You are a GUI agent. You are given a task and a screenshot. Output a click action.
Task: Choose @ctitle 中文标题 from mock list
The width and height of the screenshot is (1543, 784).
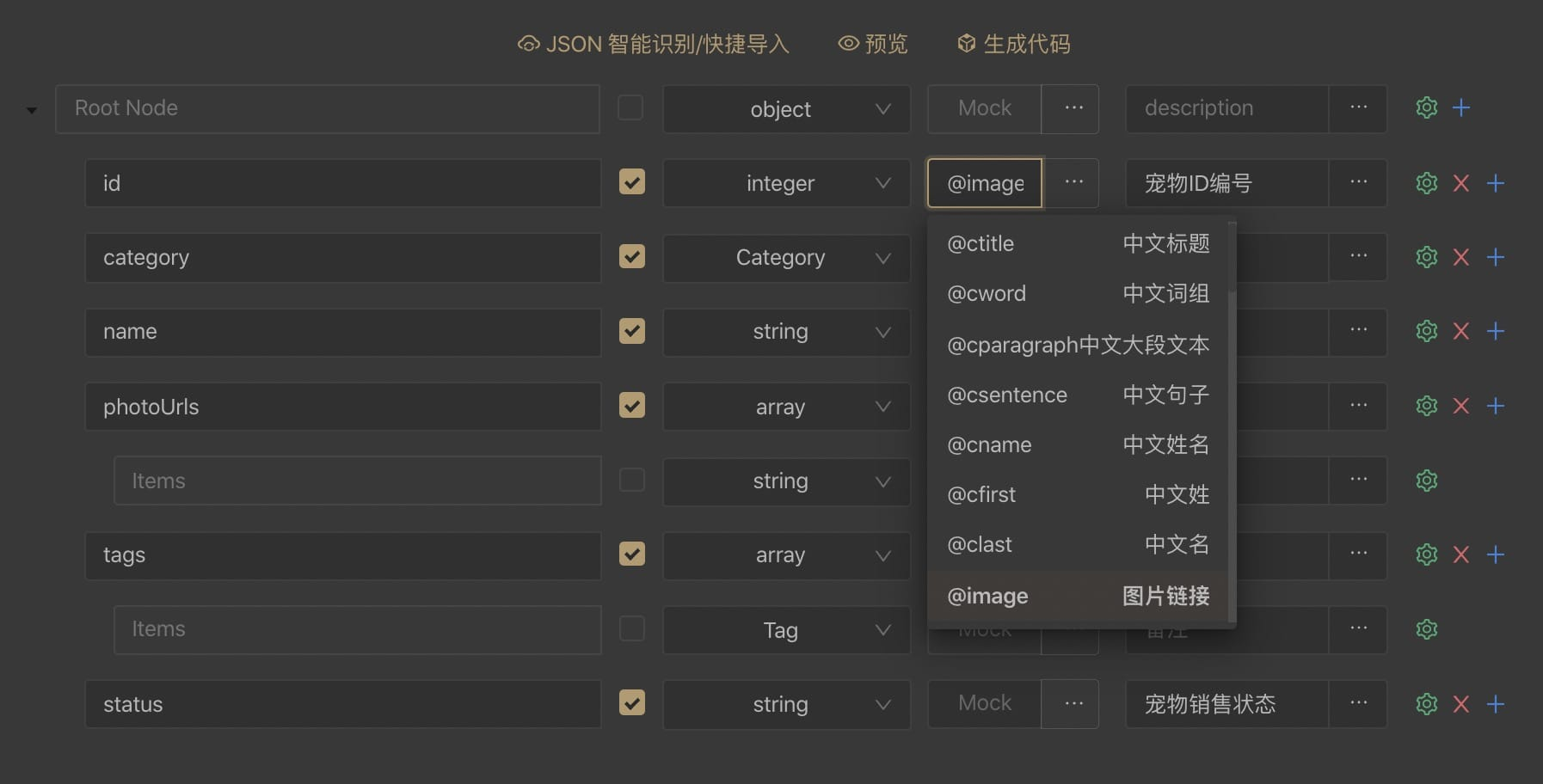[x=1078, y=243]
